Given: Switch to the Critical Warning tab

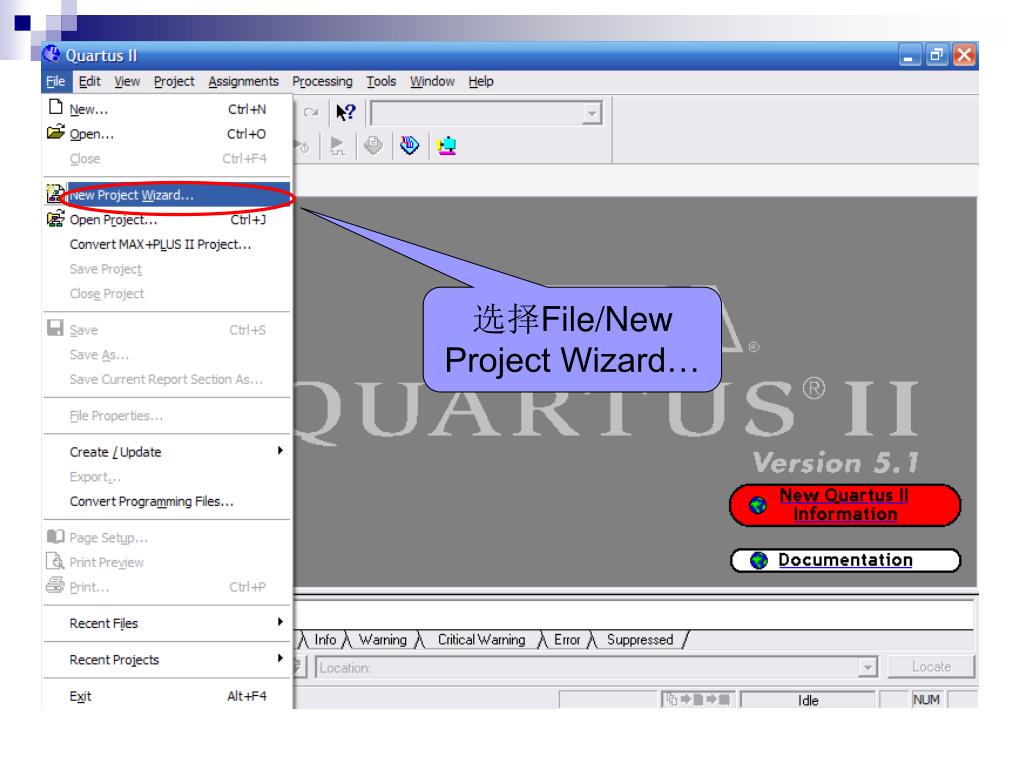Looking at the screenshot, I should (x=481, y=640).
